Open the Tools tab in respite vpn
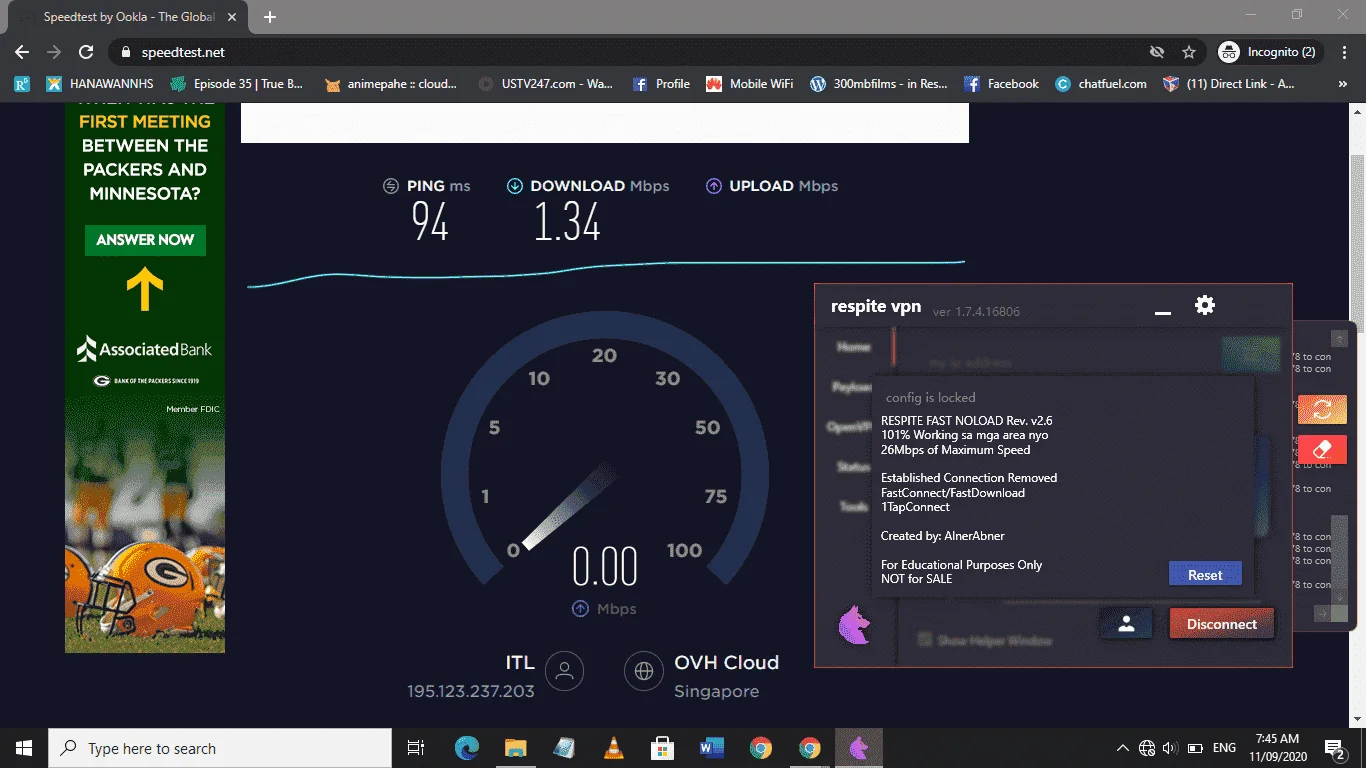The image size is (1366, 768). click(853, 506)
